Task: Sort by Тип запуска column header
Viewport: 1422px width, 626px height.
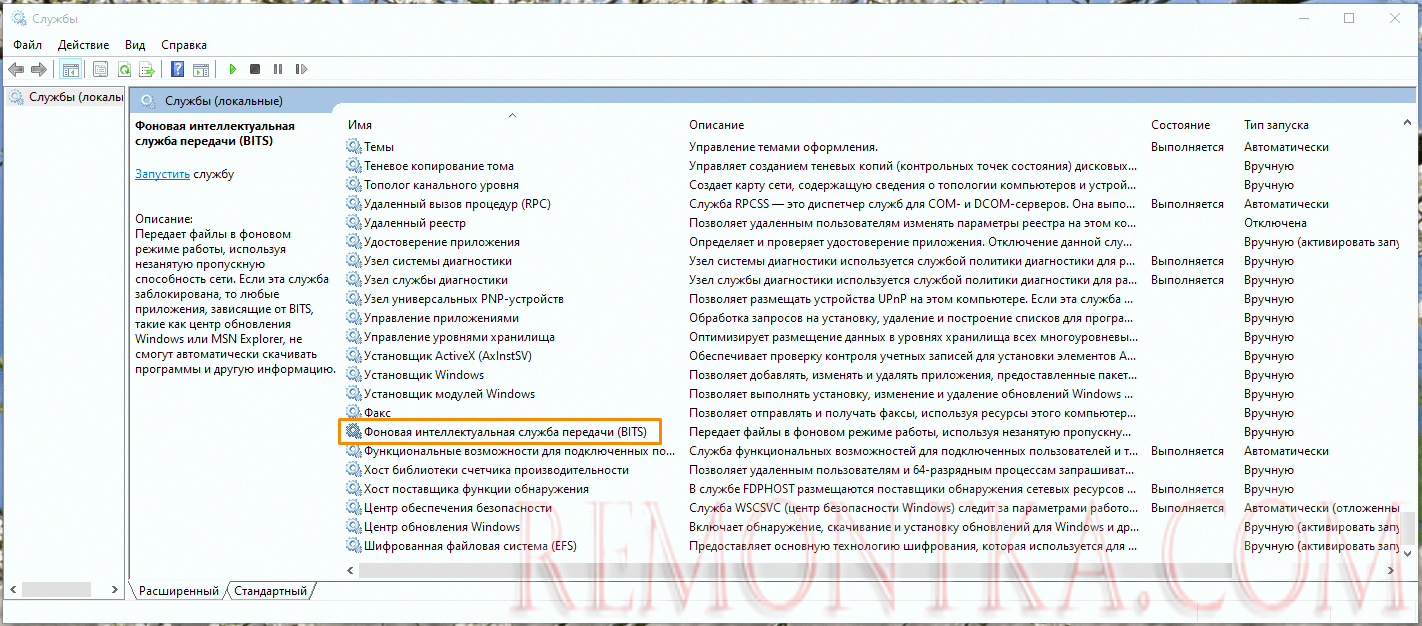Action: pyautogui.click(x=1276, y=125)
